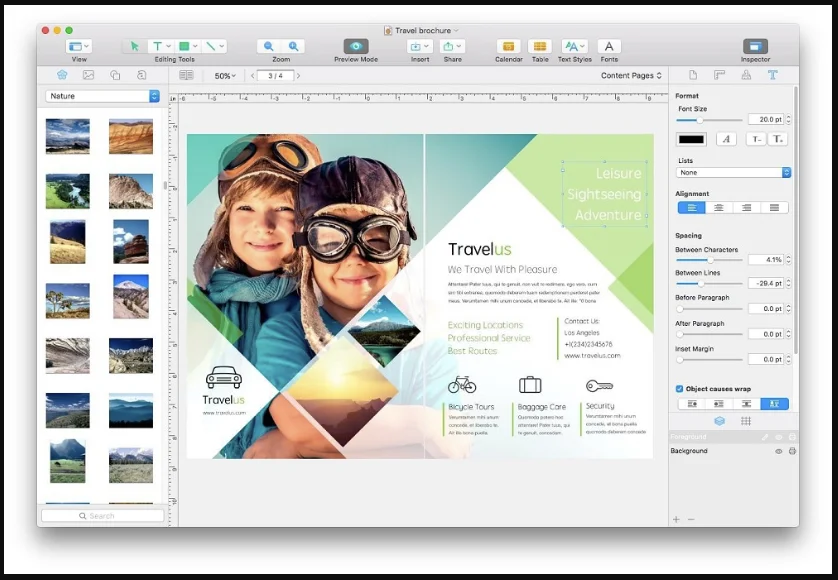Click the Foreground layer pencil icon
Viewport: 838px width, 580px height.
coord(765,437)
